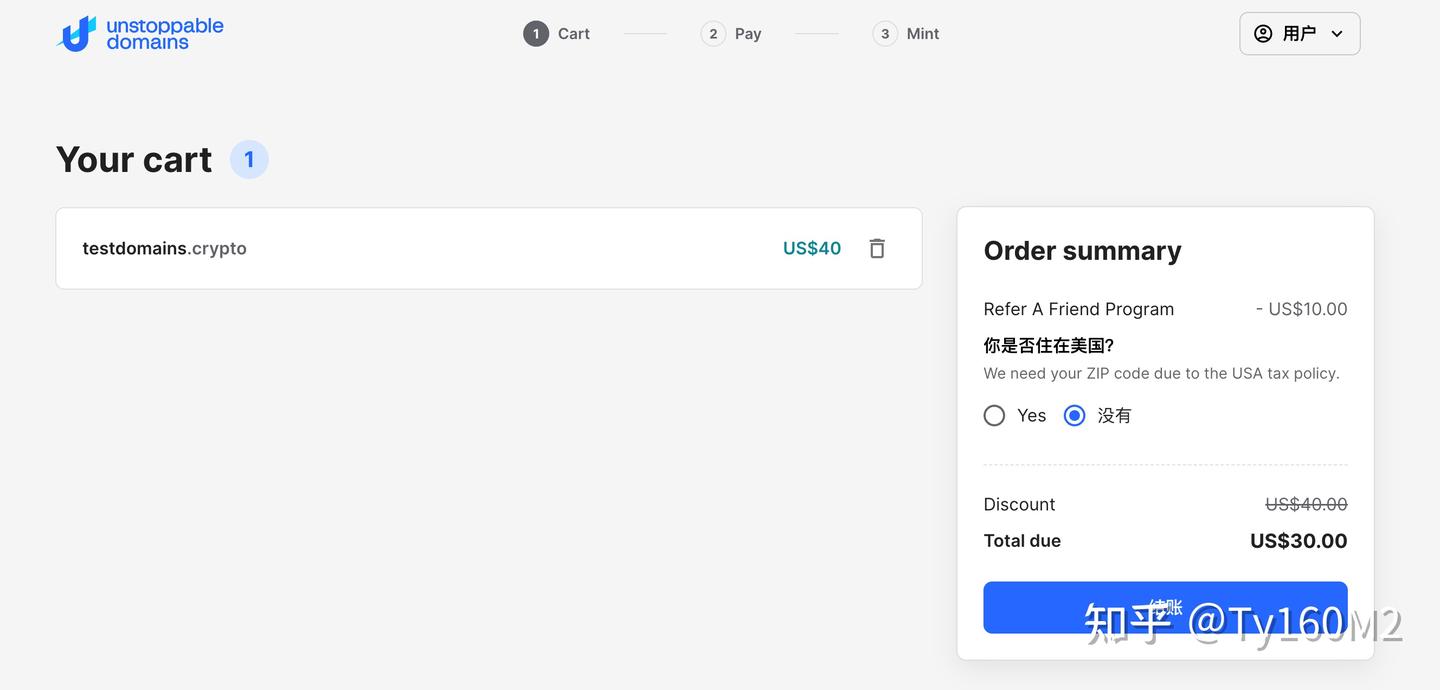This screenshot has width=1440, height=690.
Task: Click the unstoppable domains wordmark text
Action: point(165,34)
